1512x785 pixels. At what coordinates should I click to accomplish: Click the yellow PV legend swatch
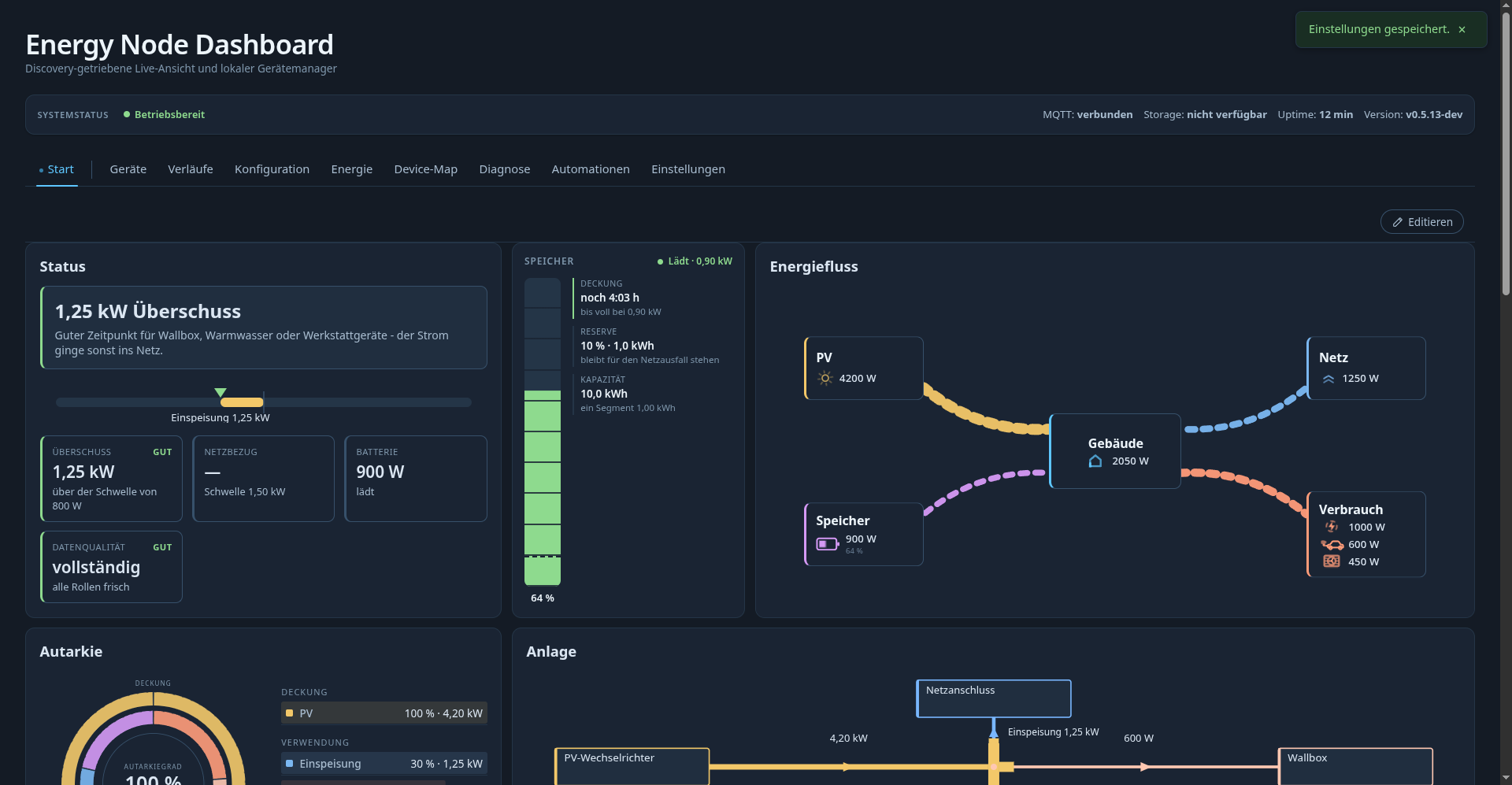289,713
